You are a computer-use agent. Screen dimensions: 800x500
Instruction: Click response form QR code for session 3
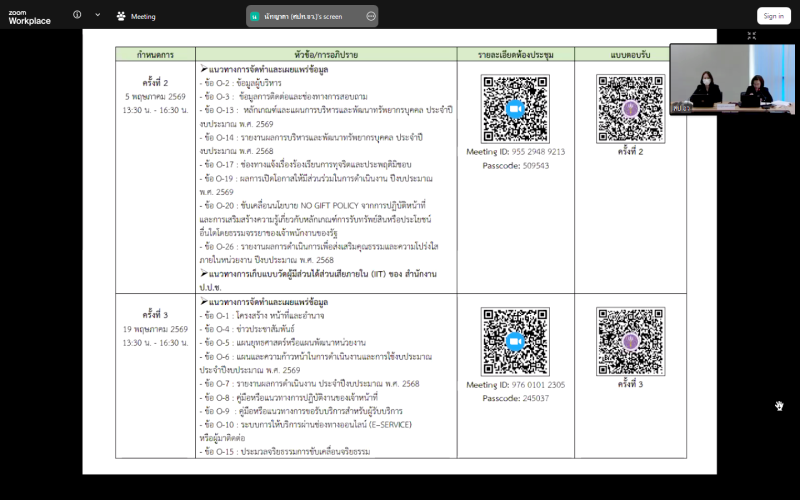click(x=631, y=341)
